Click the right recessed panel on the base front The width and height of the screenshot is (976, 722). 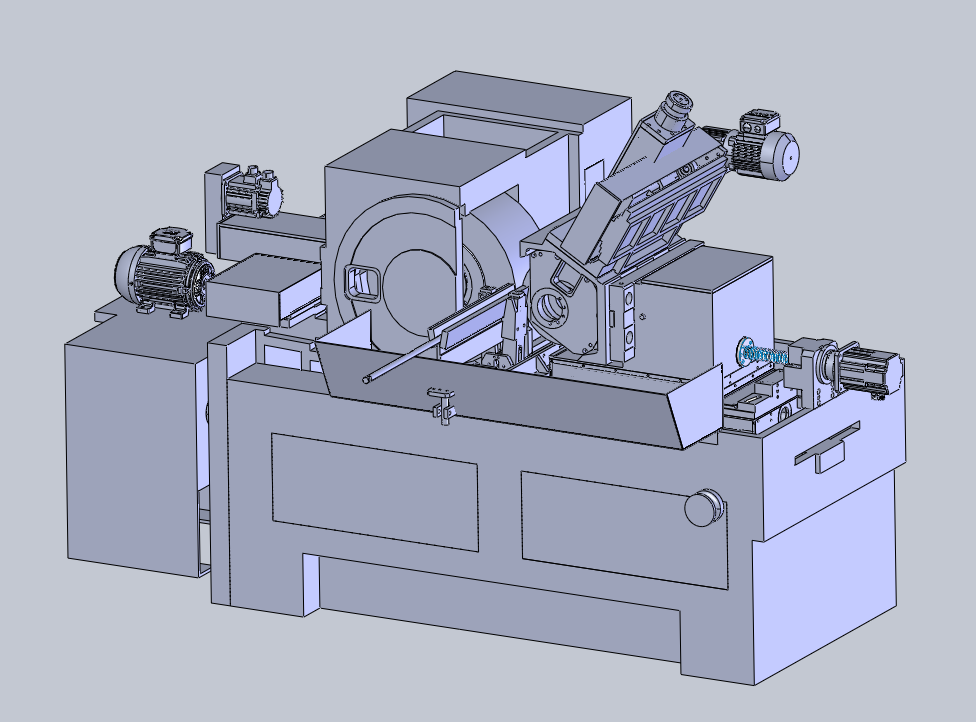624,530
